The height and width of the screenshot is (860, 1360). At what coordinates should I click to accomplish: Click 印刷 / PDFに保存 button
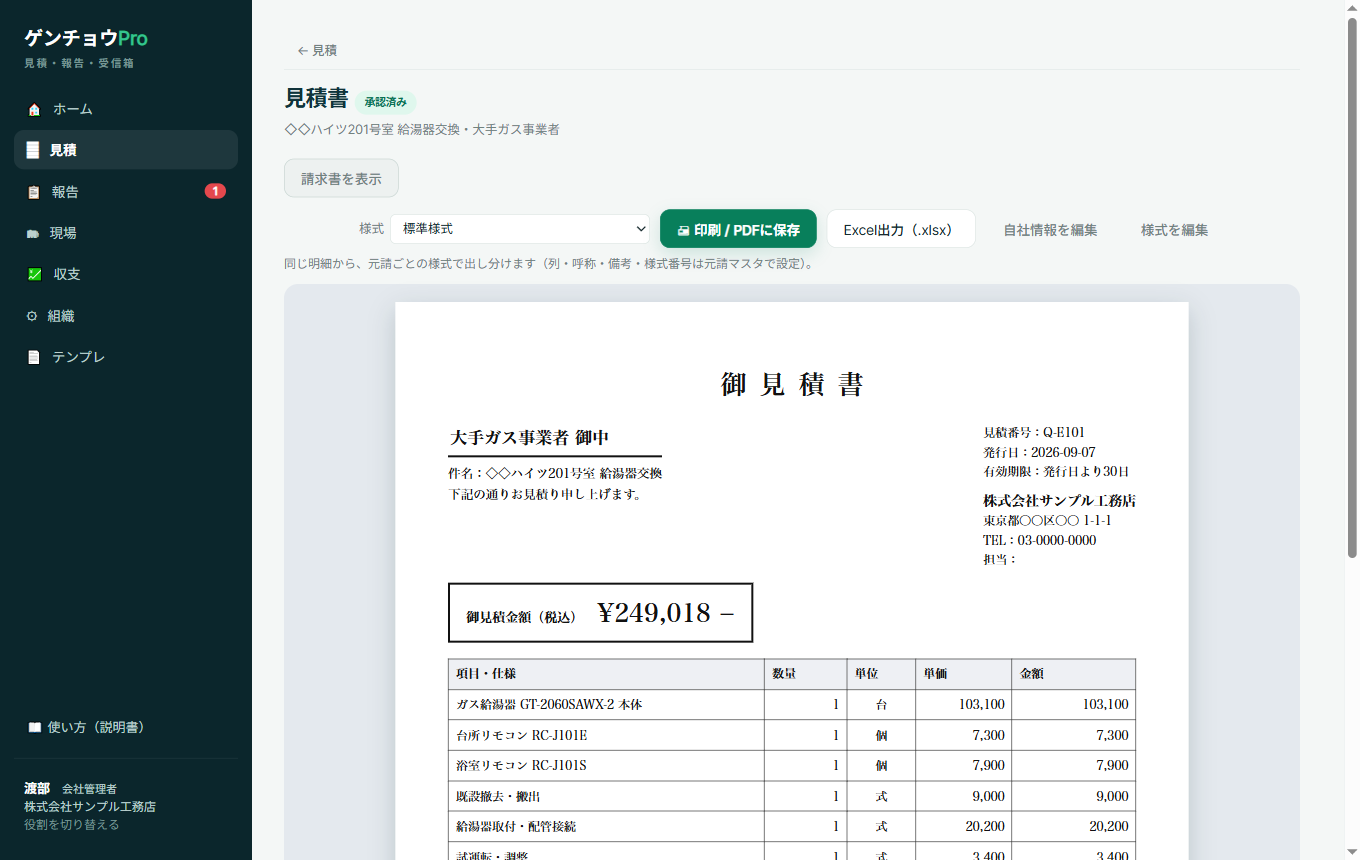click(738, 229)
